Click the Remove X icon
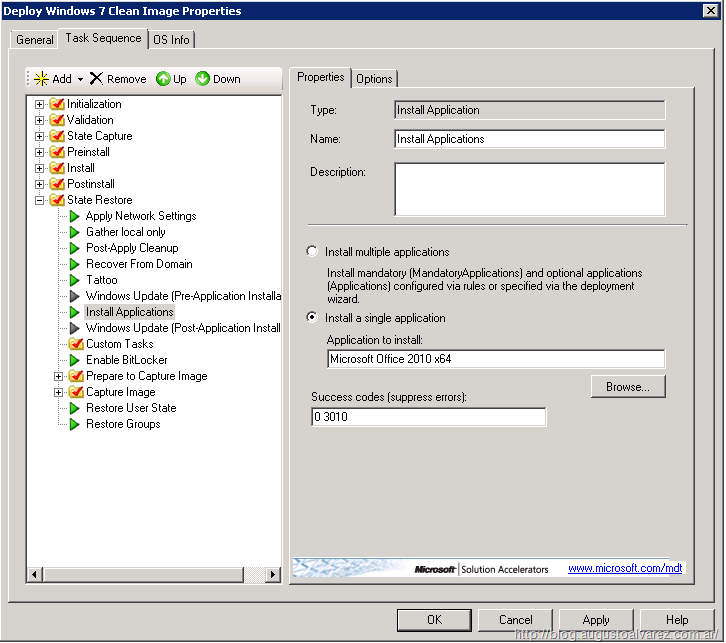 click(x=96, y=79)
